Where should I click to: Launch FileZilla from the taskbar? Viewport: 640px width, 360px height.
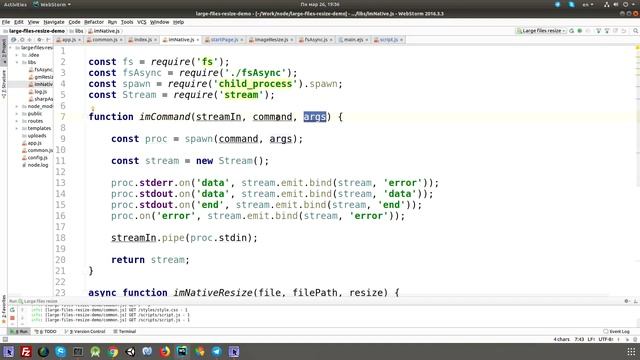tap(26, 351)
